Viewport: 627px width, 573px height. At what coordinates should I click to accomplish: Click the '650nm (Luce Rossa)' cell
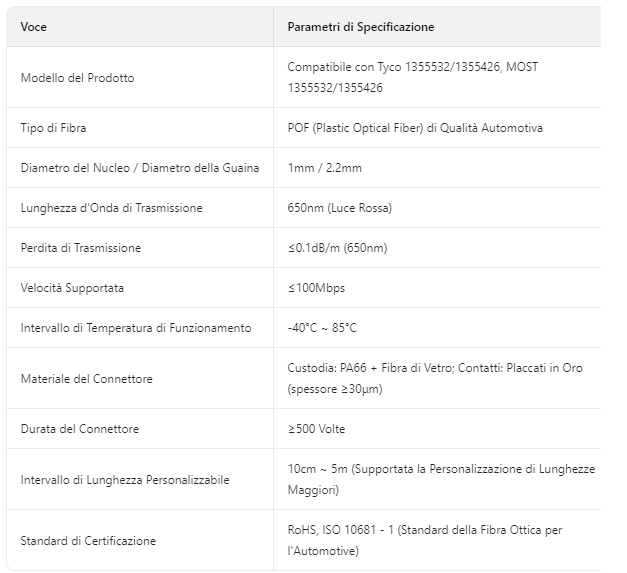339,208
